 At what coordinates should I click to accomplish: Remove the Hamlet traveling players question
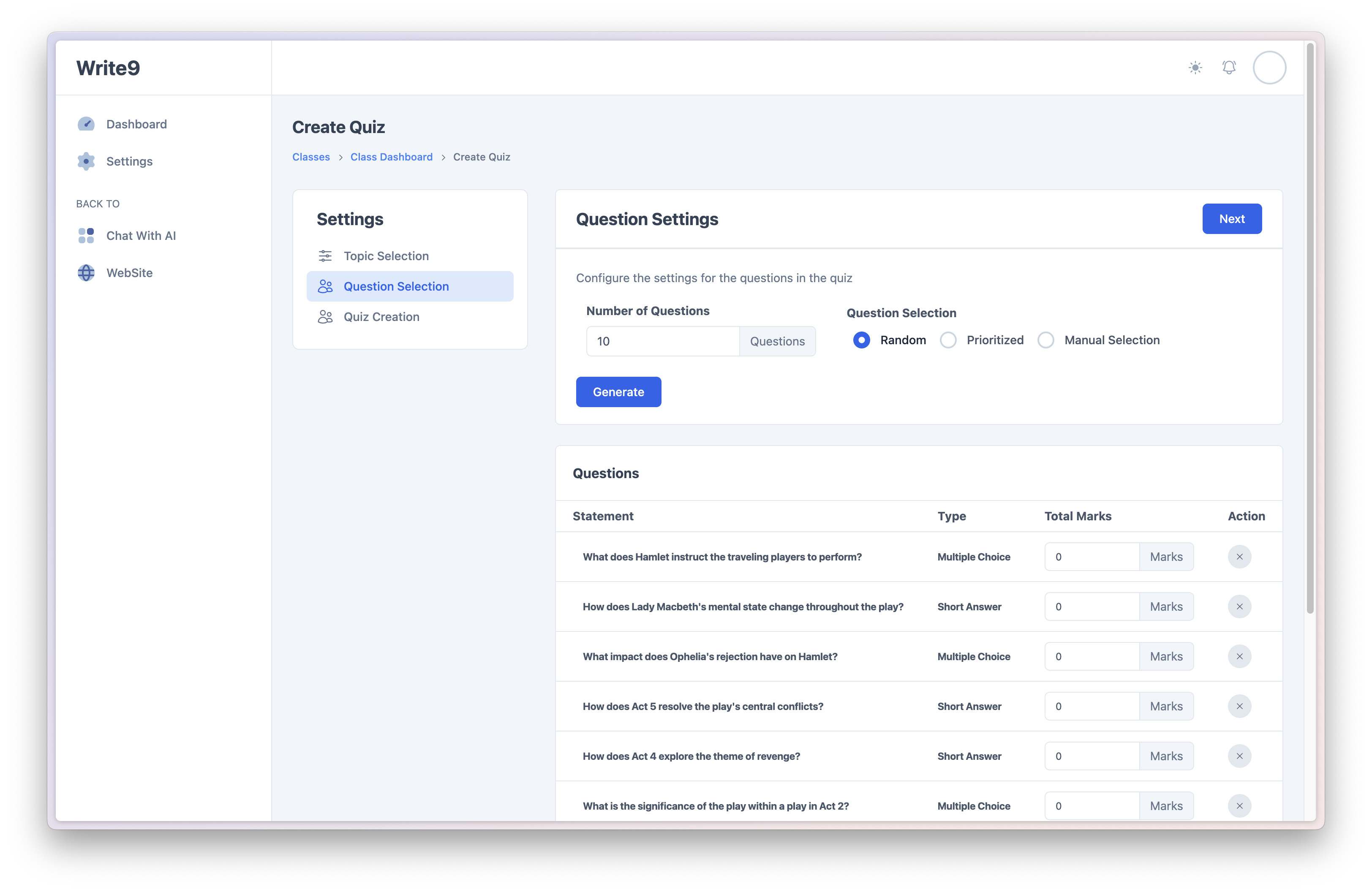pyautogui.click(x=1239, y=557)
